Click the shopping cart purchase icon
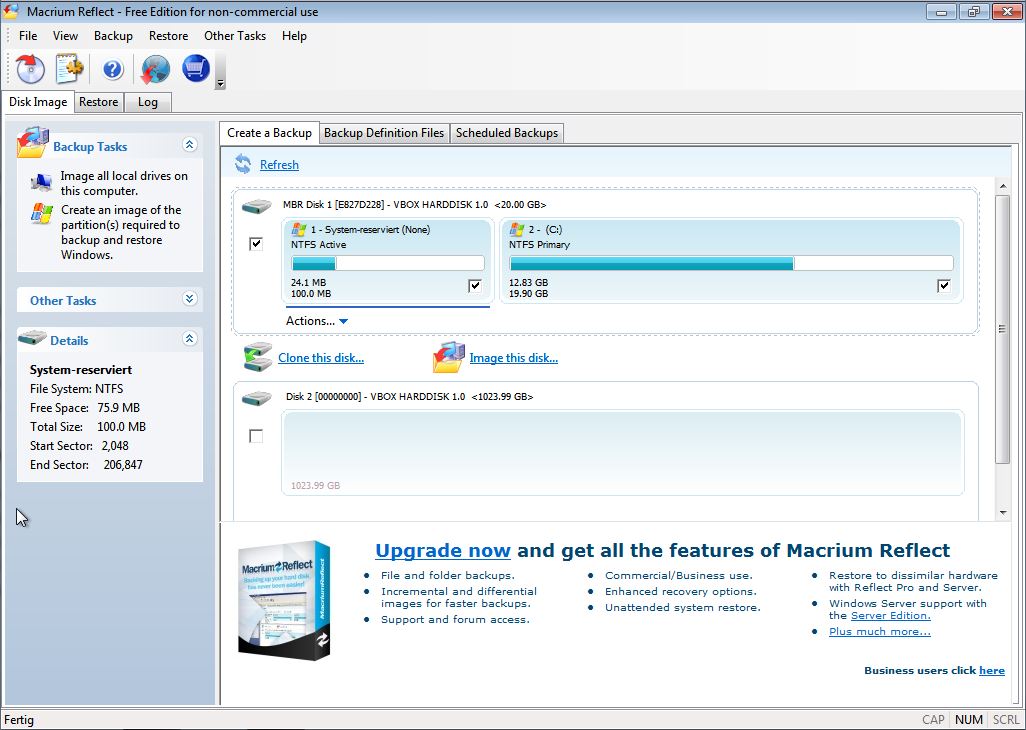1026x730 pixels. [x=195, y=69]
